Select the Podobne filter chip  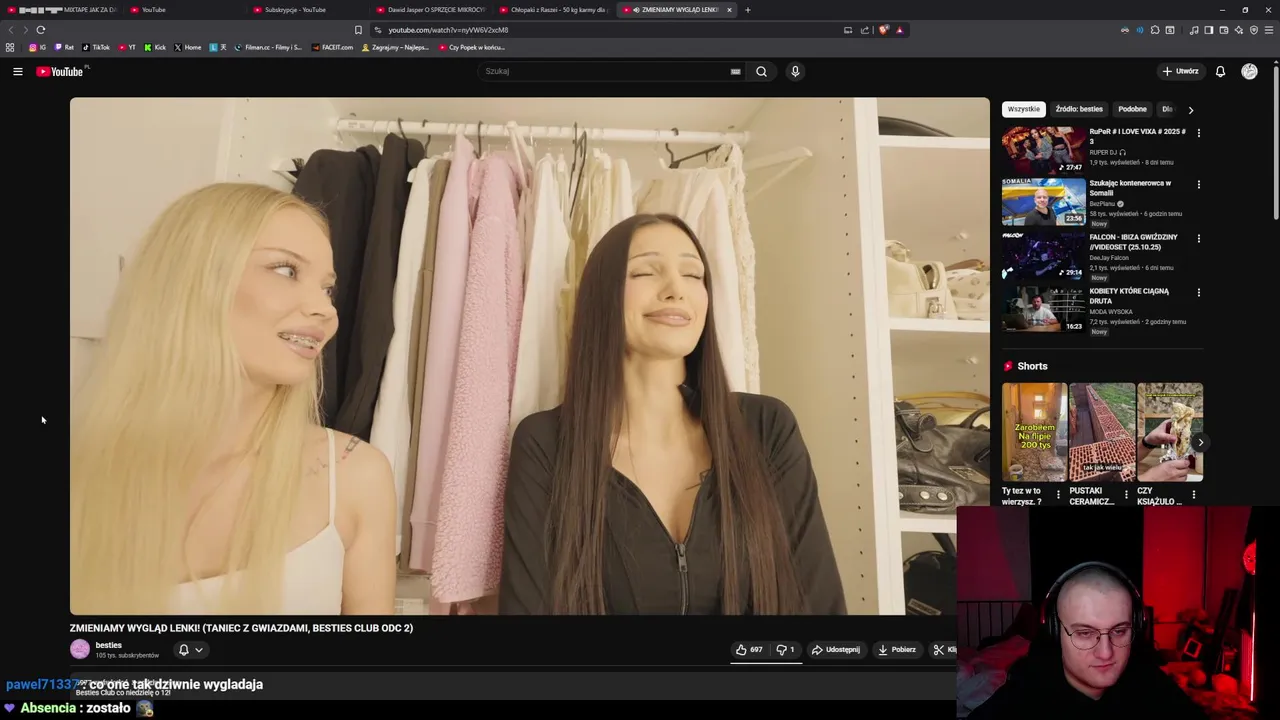coord(1132,109)
